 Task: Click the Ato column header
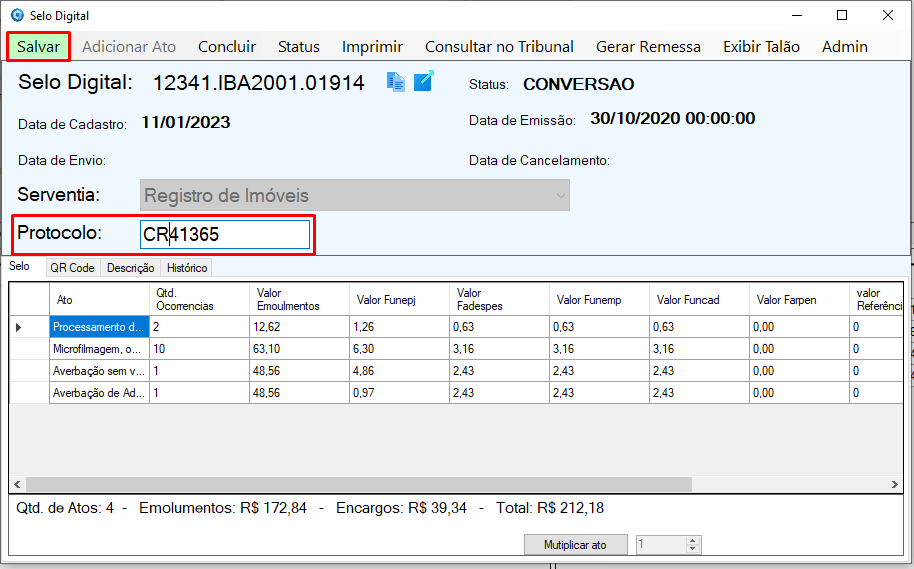(99, 300)
